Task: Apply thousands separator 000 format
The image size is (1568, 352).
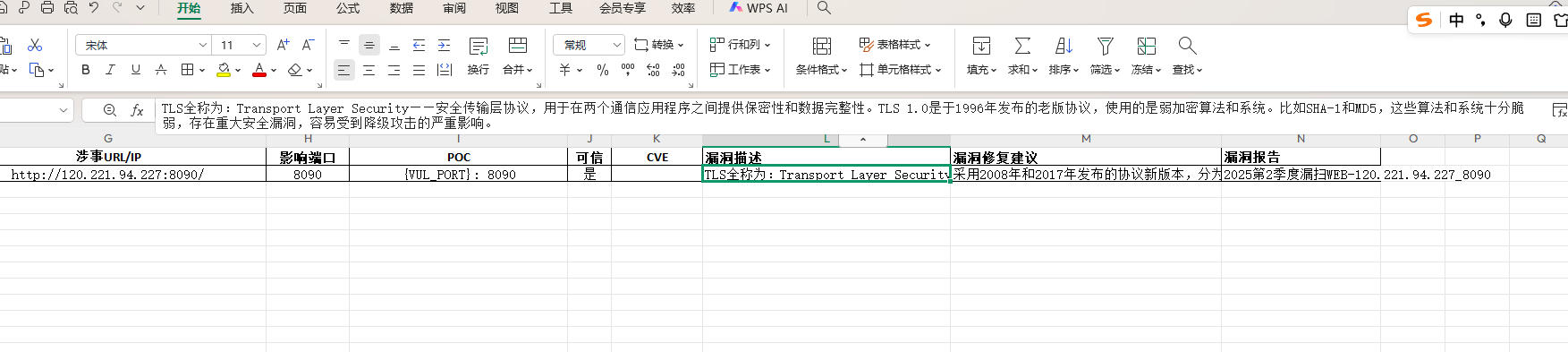Action: point(628,70)
